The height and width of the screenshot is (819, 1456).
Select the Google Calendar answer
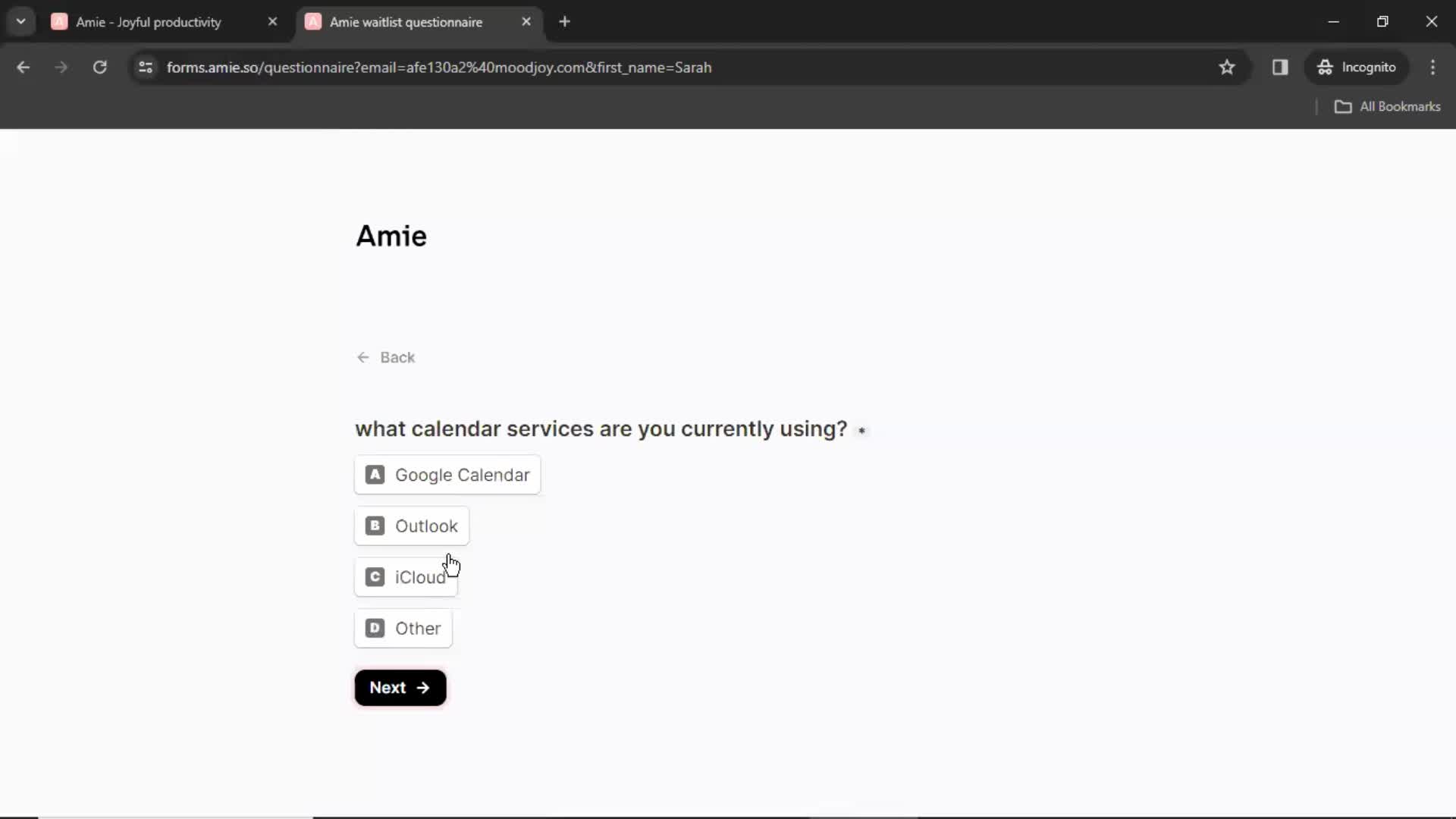pos(448,475)
